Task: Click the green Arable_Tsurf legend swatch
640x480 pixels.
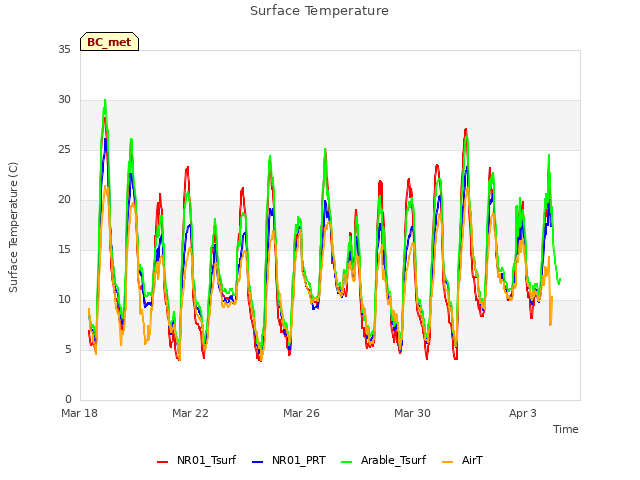Action: click(x=347, y=462)
